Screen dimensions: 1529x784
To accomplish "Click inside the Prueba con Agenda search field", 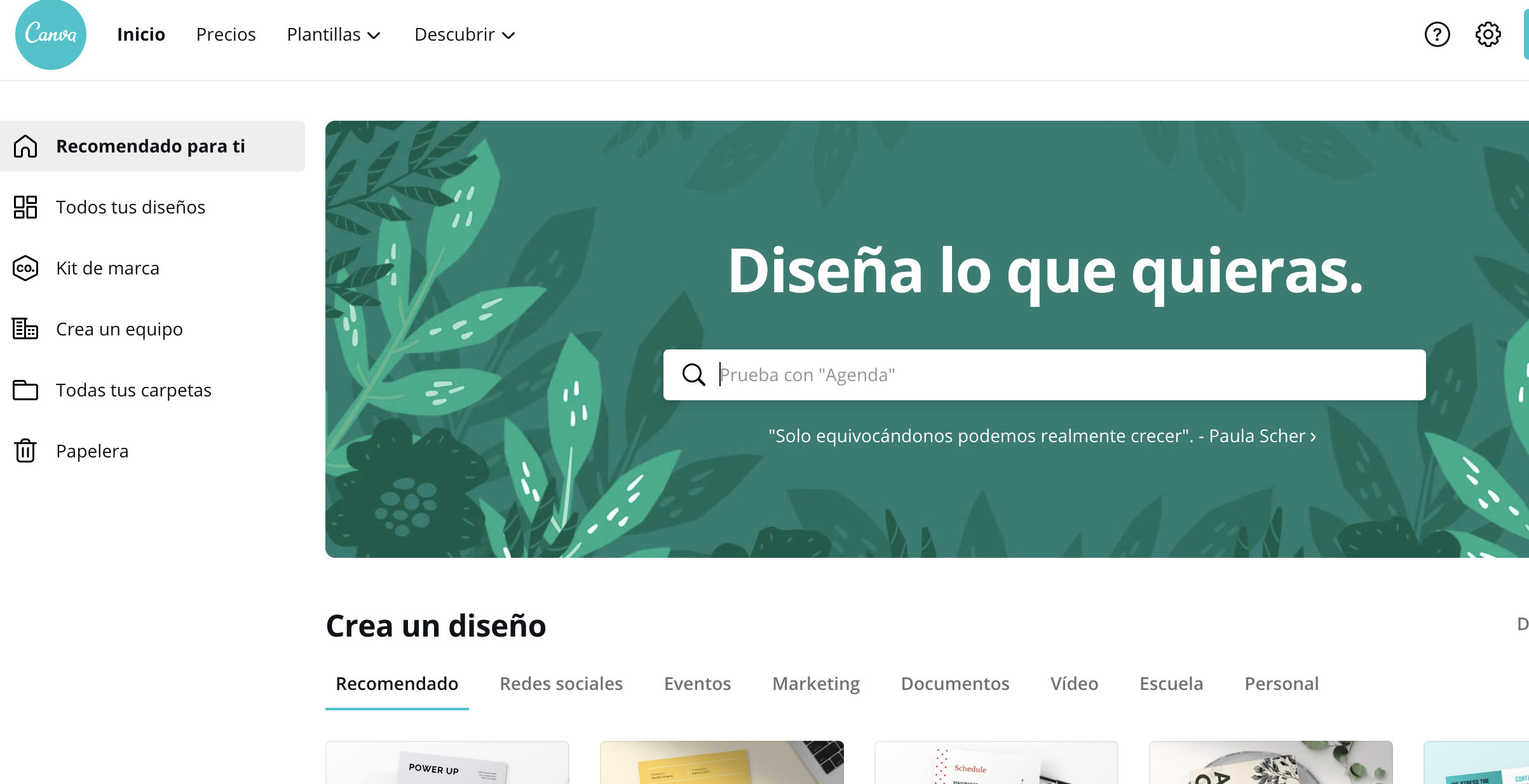I will (953, 375).
